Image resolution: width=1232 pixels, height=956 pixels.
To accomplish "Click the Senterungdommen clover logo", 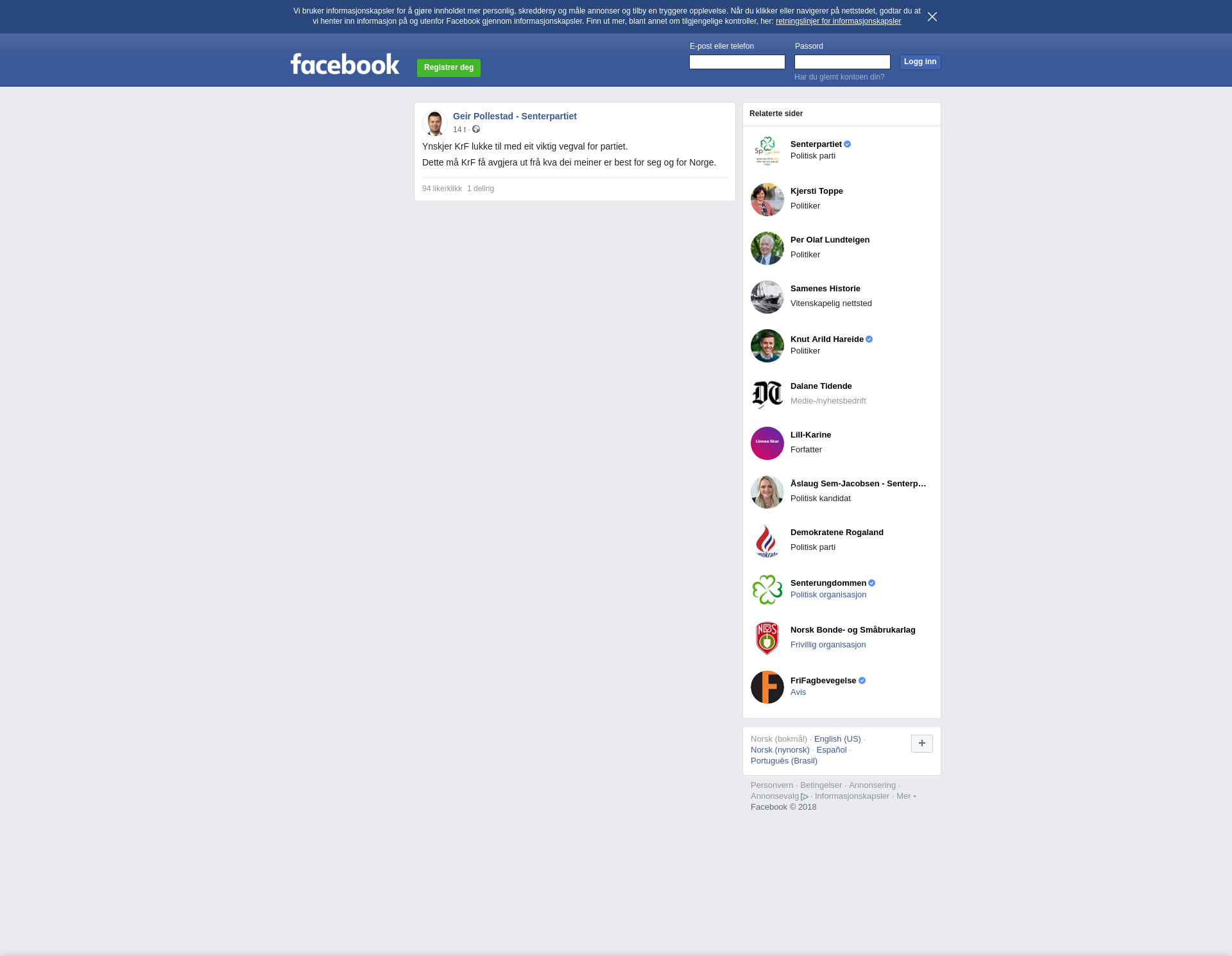I will pos(767,590).
